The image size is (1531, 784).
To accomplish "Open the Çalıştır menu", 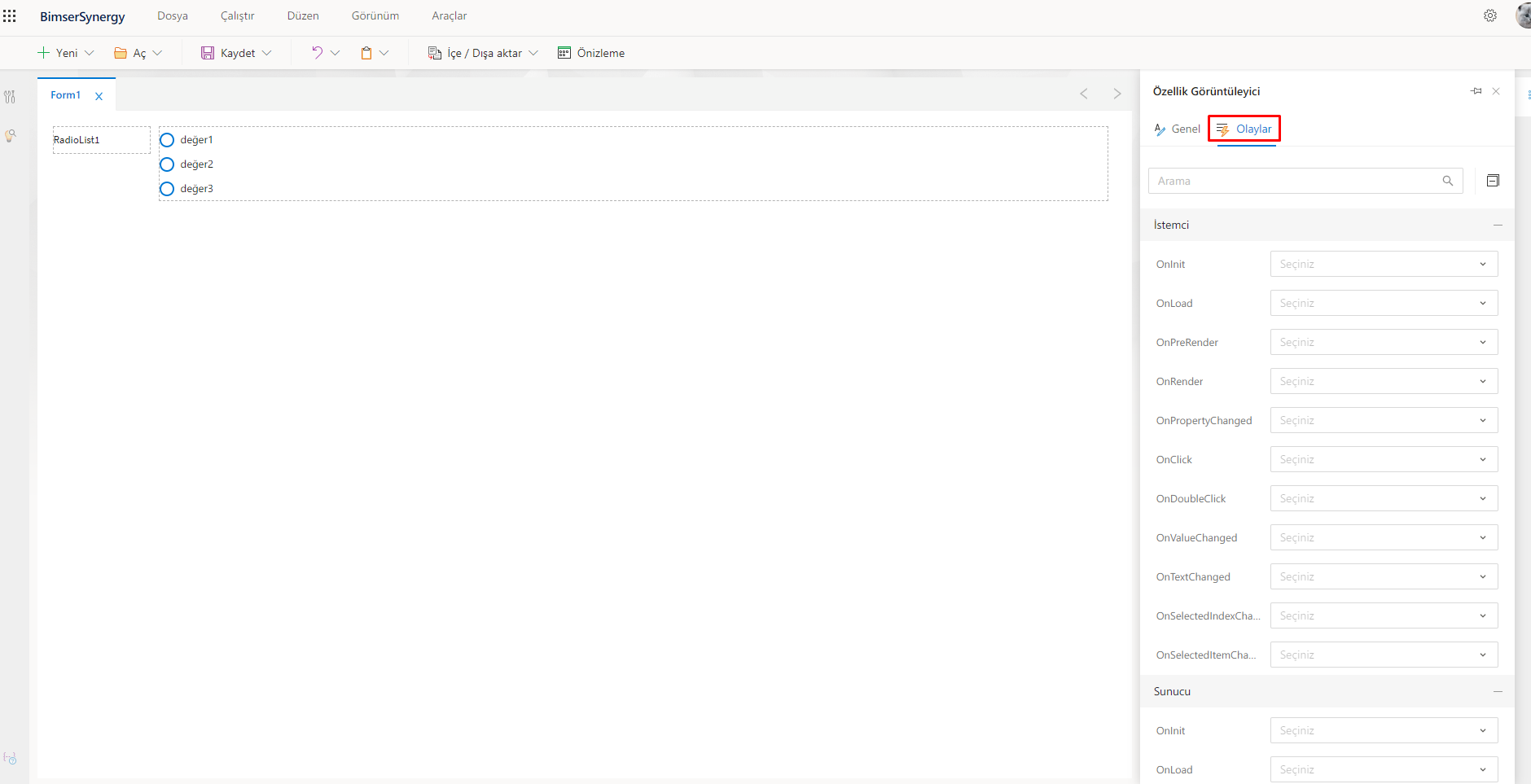I will click(x=237, y=16).
